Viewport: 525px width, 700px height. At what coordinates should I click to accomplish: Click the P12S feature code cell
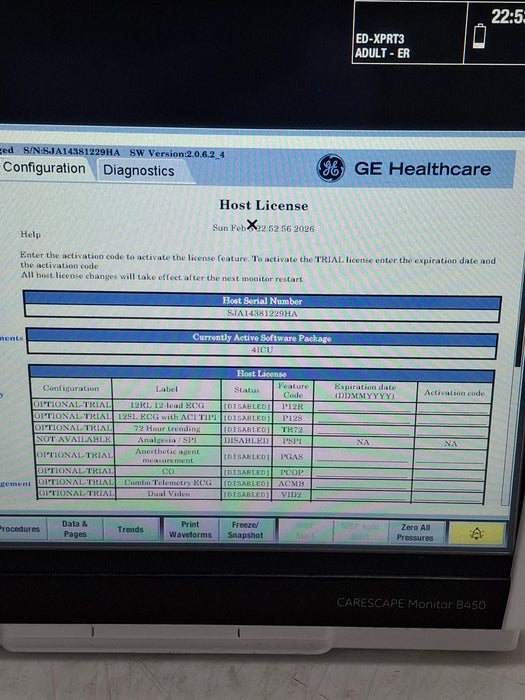tap(292, 418)
